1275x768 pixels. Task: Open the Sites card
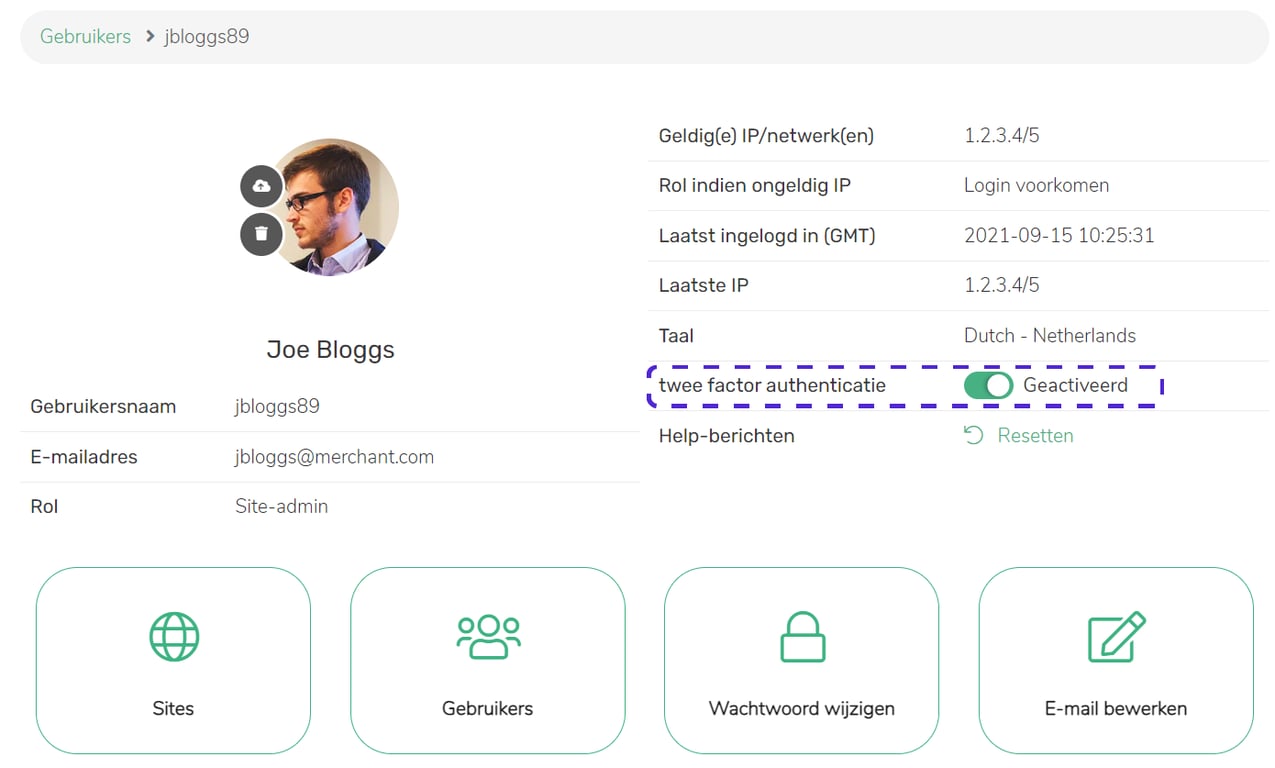click(x=173, y=660)
